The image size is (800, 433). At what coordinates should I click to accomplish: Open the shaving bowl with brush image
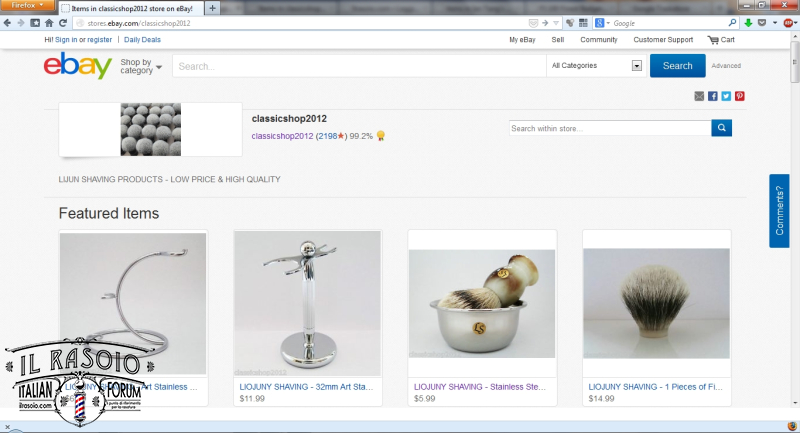coord(482,303)
